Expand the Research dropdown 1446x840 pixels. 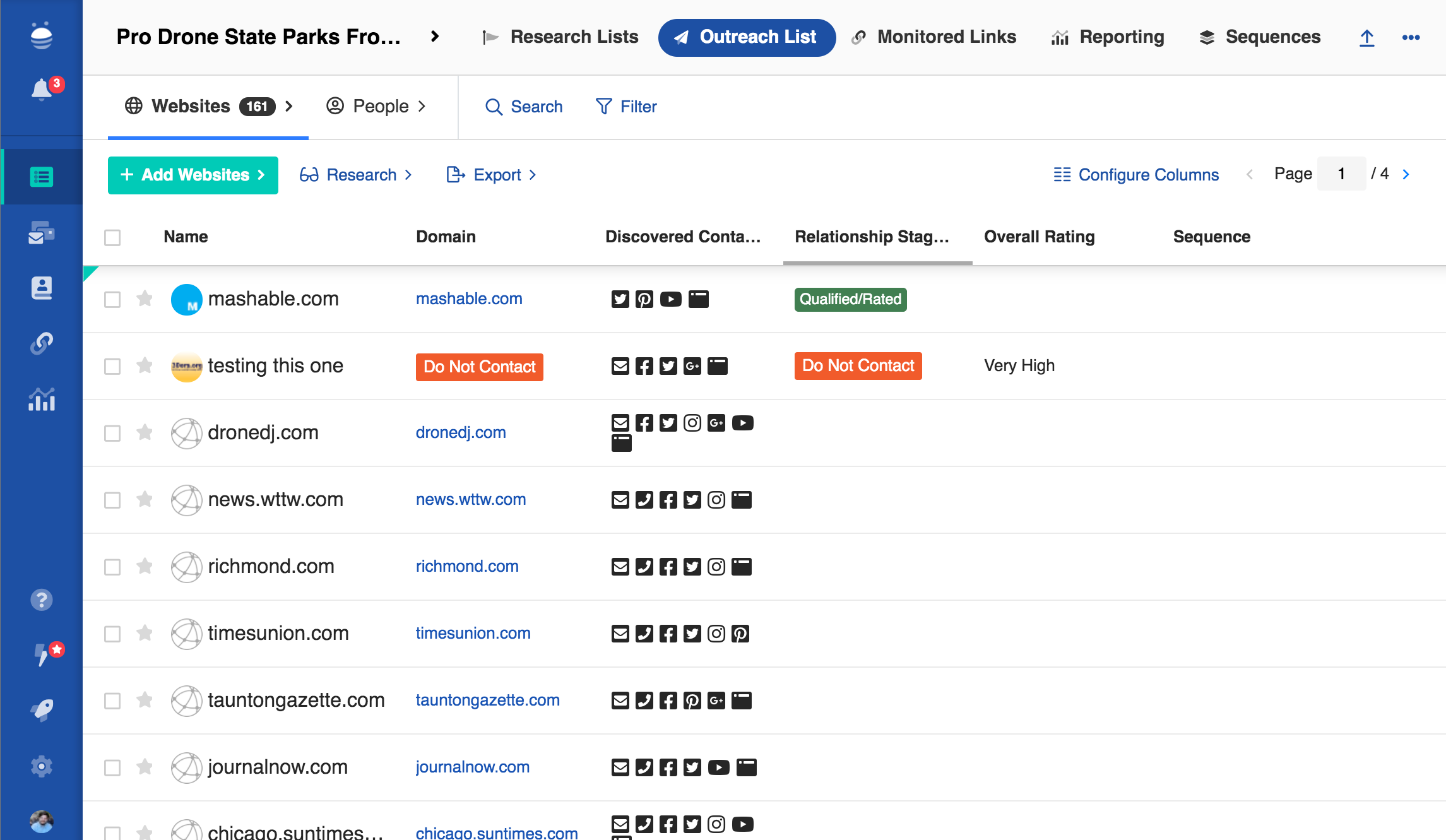pos(355,175)
